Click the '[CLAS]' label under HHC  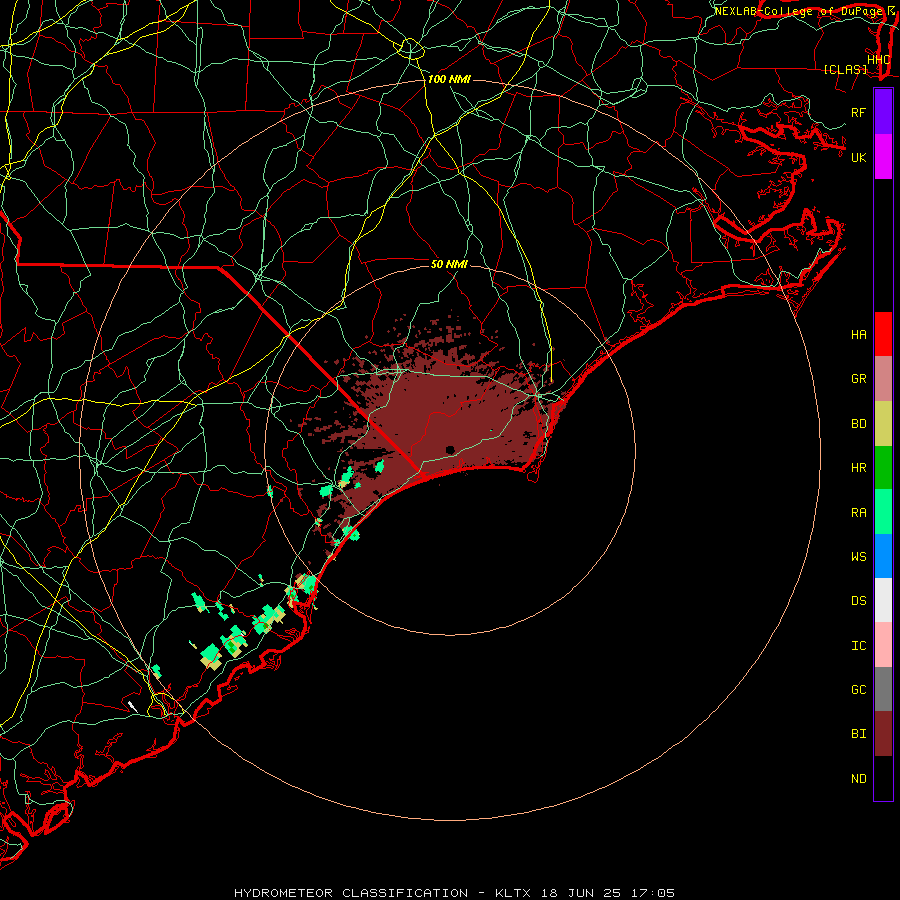[x=845, y=69]
